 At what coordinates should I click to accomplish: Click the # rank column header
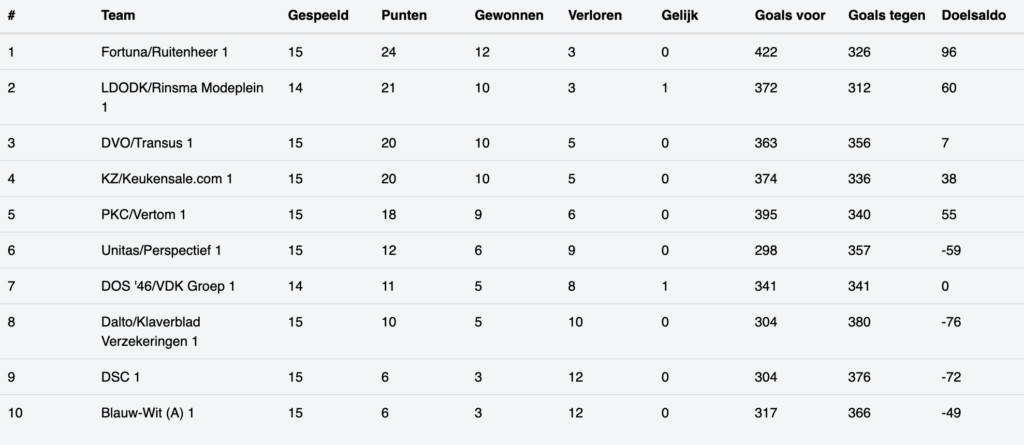pyautogui.click(x=10, y=16)
